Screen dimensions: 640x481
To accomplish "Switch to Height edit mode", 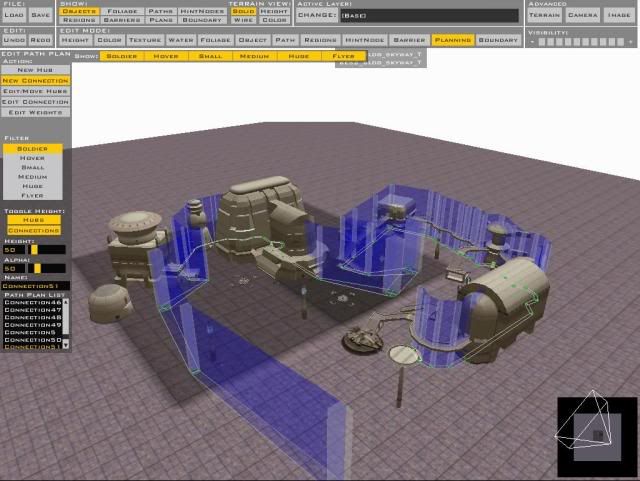I will [75, 40].
